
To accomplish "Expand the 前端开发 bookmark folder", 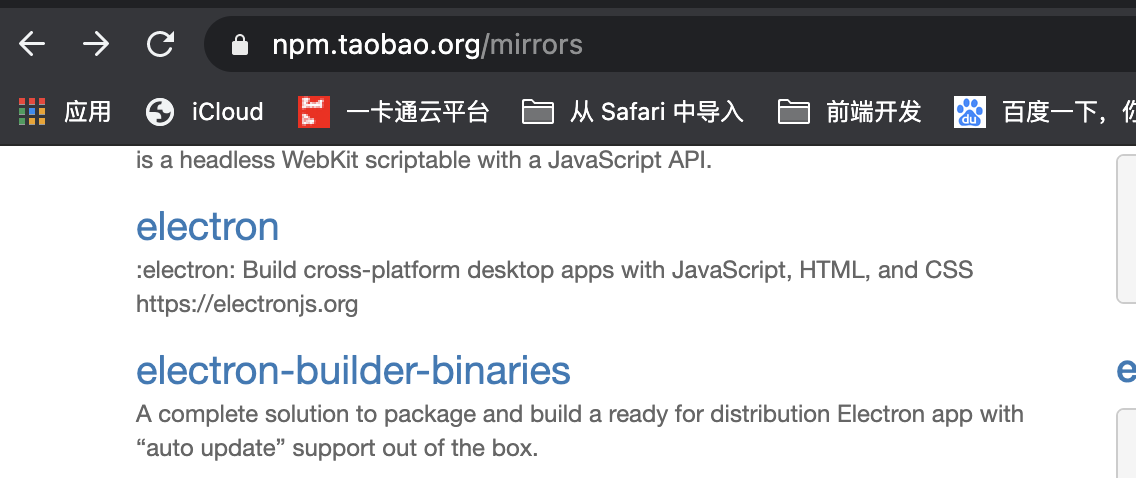I will pos(849,111).
